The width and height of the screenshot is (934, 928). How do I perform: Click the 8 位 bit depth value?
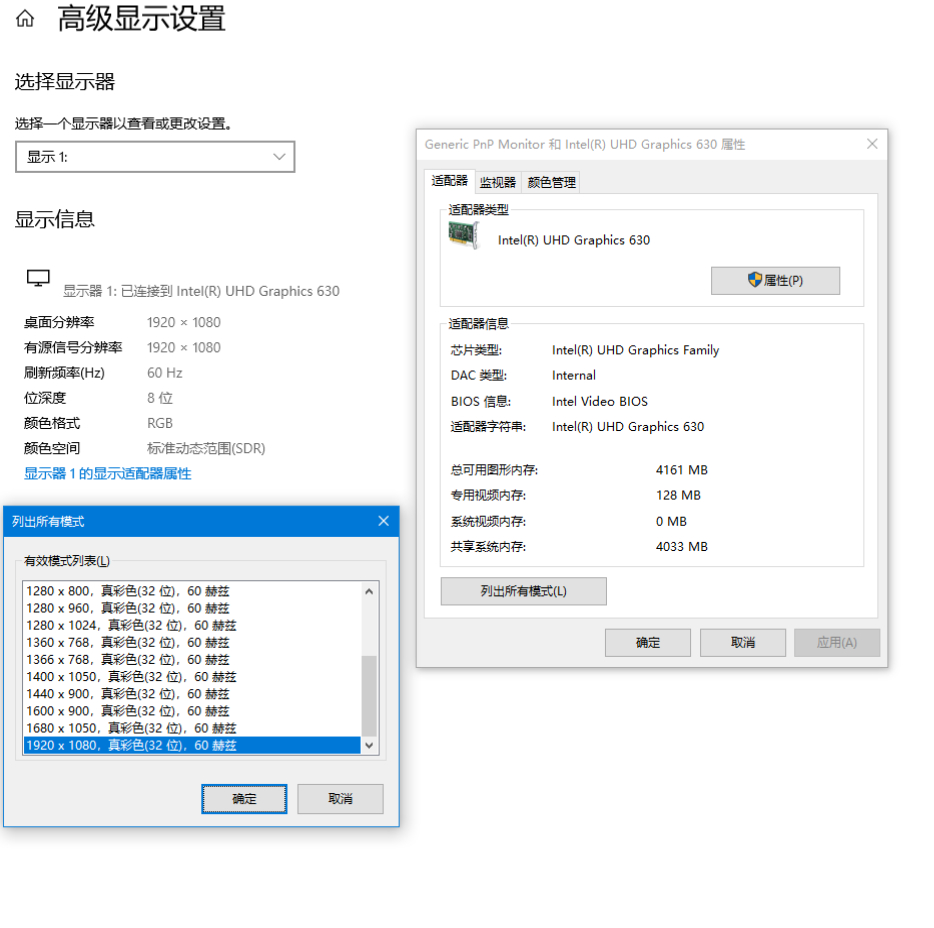click(x=160, y=398)
